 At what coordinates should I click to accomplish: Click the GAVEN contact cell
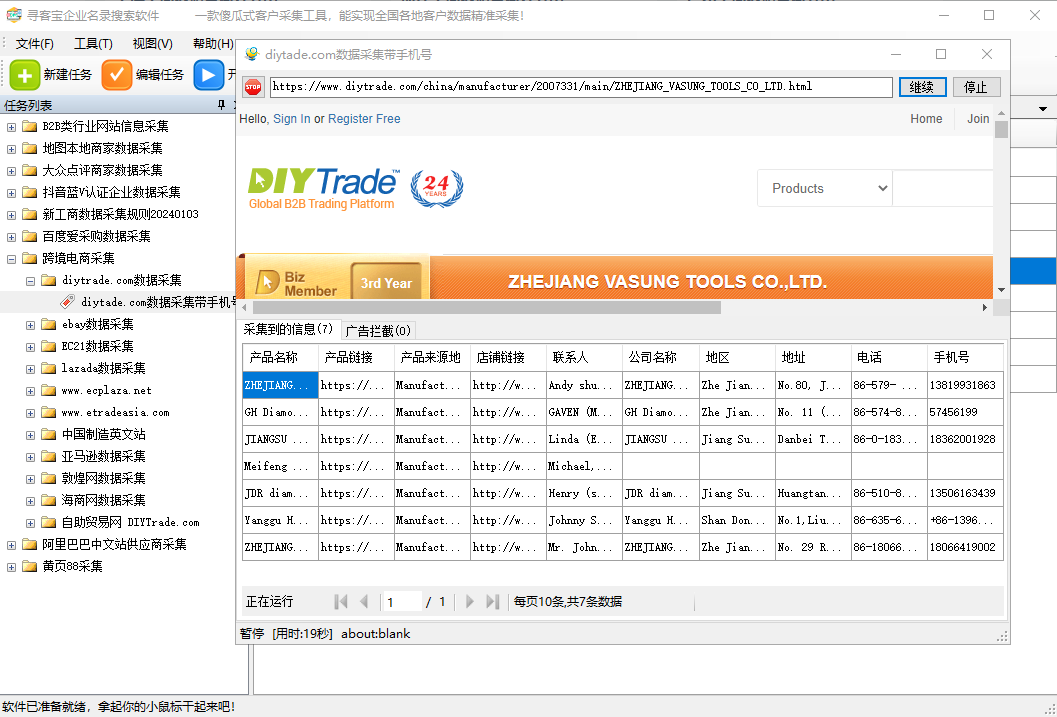(584, 412)
